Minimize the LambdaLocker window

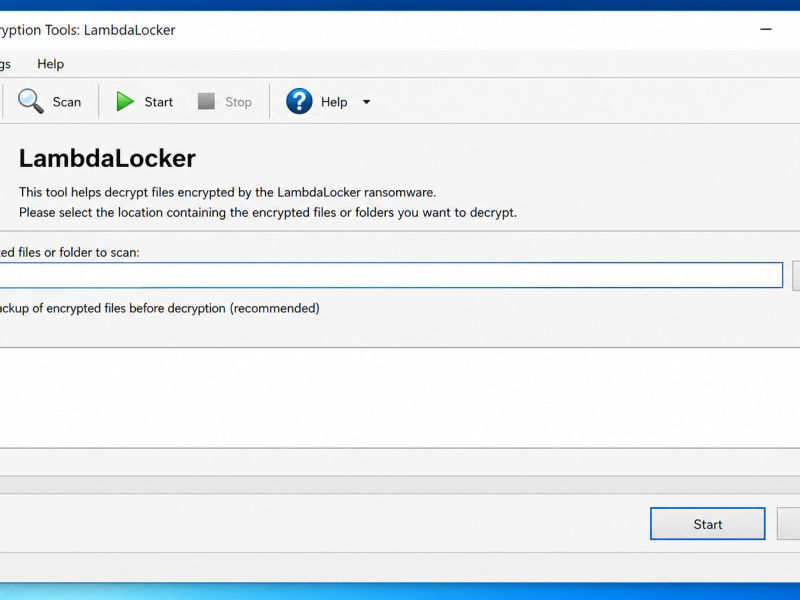(x=766, y=30)
